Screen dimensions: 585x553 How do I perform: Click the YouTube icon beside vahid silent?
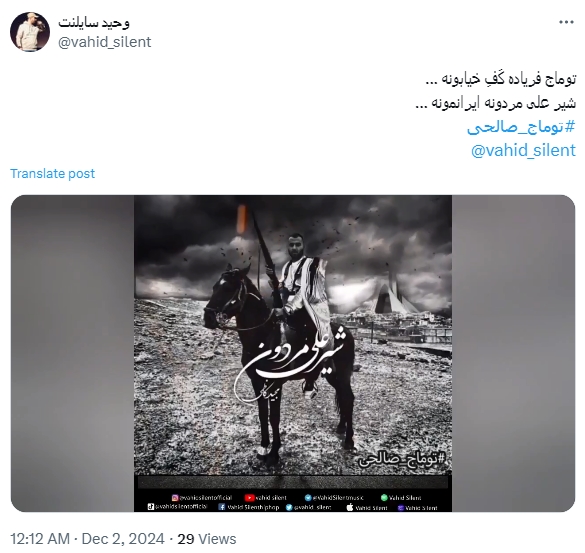pyautogui.click(x=249, y=498)
